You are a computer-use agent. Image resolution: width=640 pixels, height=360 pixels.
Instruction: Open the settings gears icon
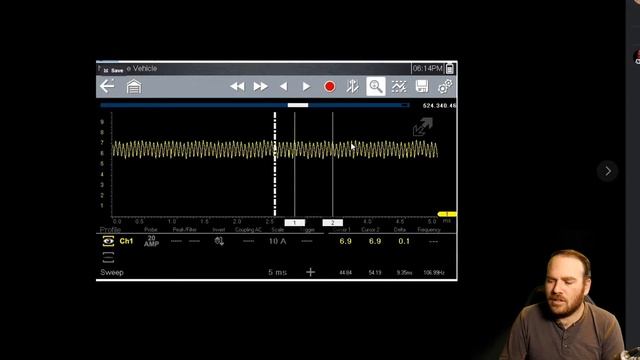point(445,87)
